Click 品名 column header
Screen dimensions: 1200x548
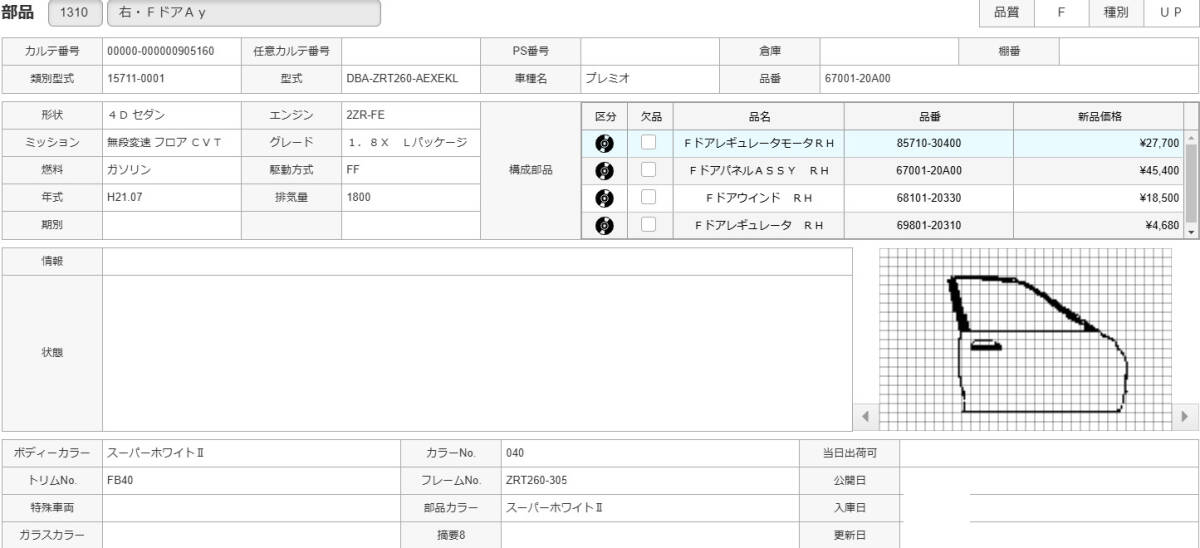759,116
